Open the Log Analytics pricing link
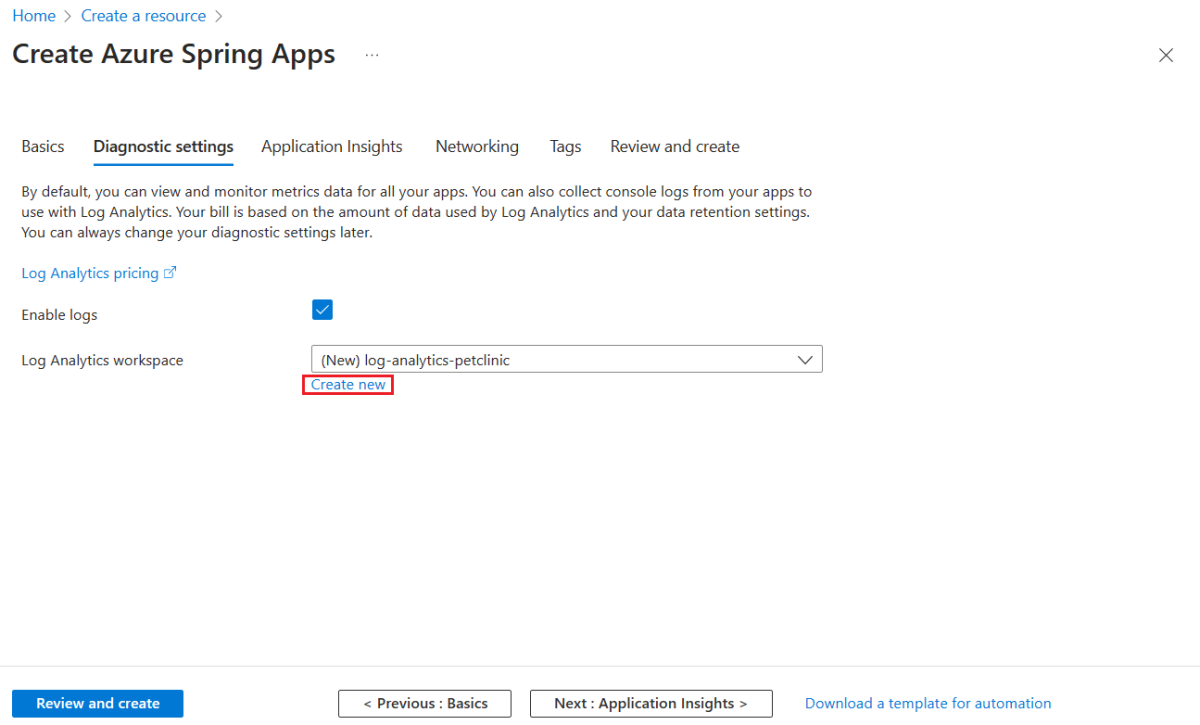 pyautogui.click(x=90, y=273)
